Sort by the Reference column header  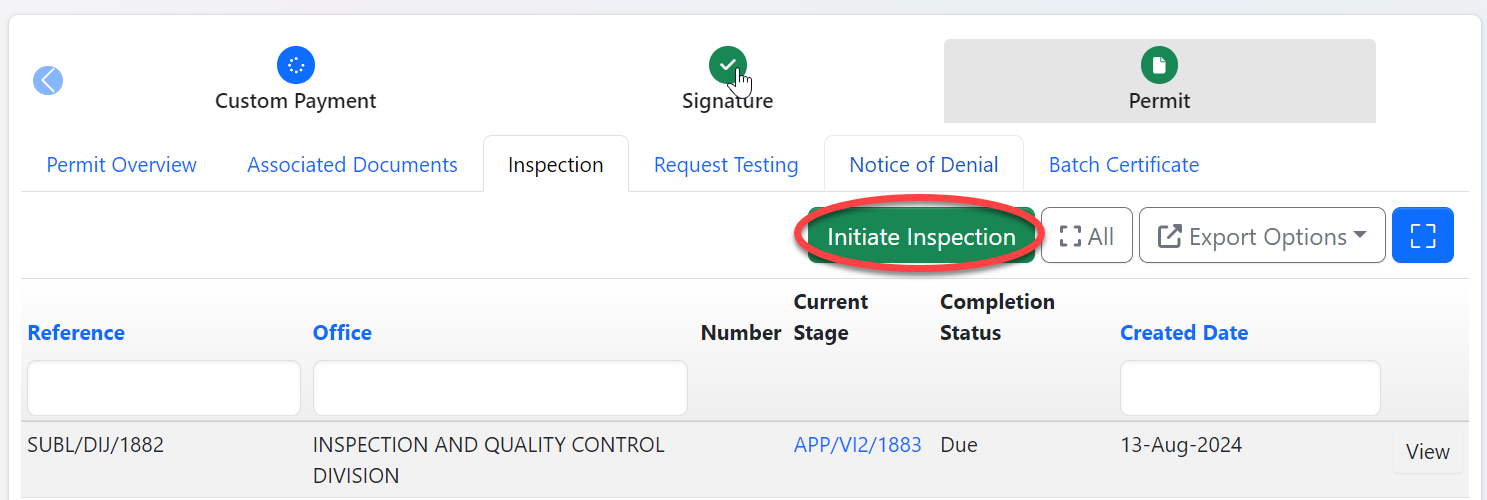[x=76, y=333]
